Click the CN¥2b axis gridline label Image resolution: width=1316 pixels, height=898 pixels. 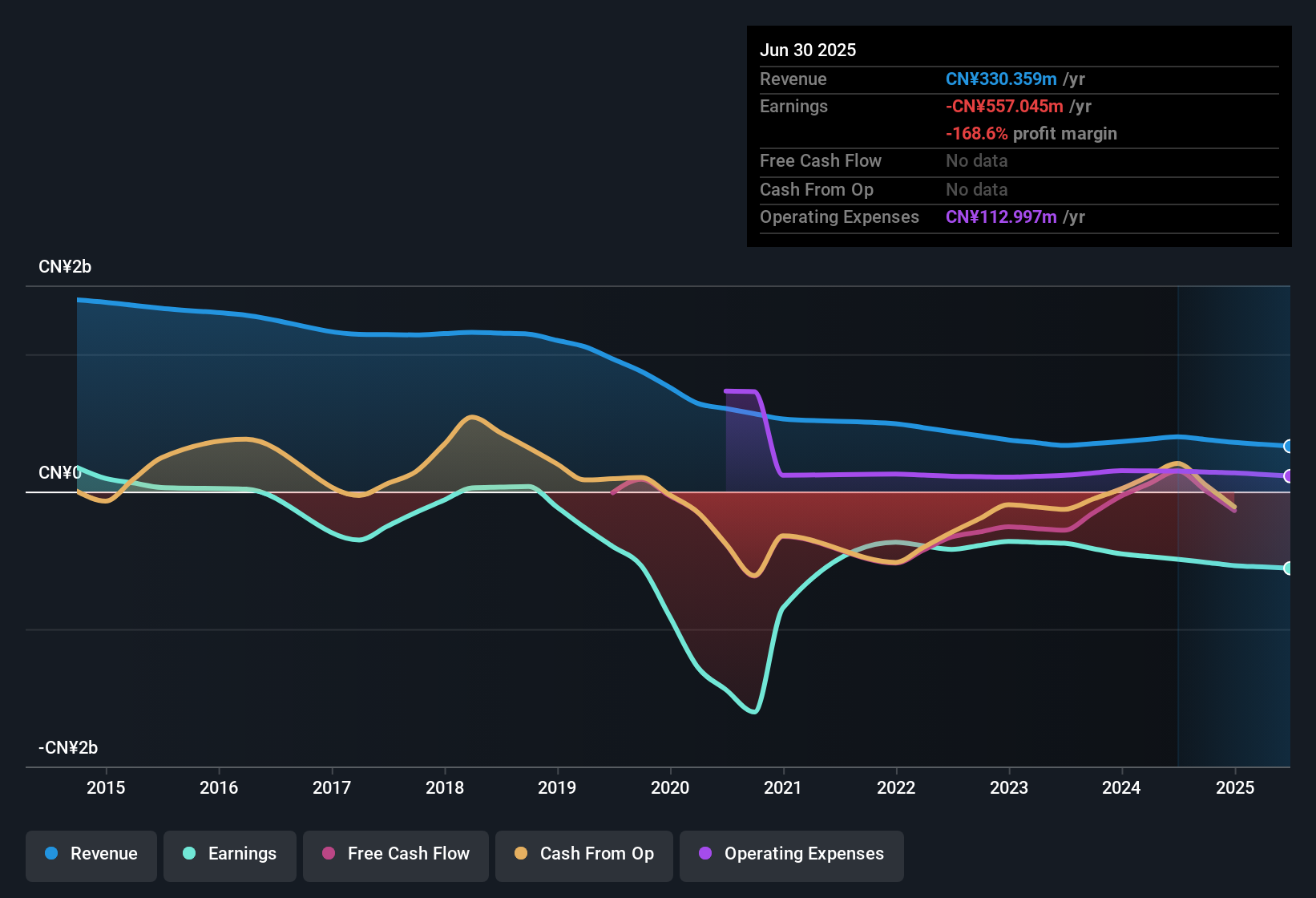click(x=65, y=266)
